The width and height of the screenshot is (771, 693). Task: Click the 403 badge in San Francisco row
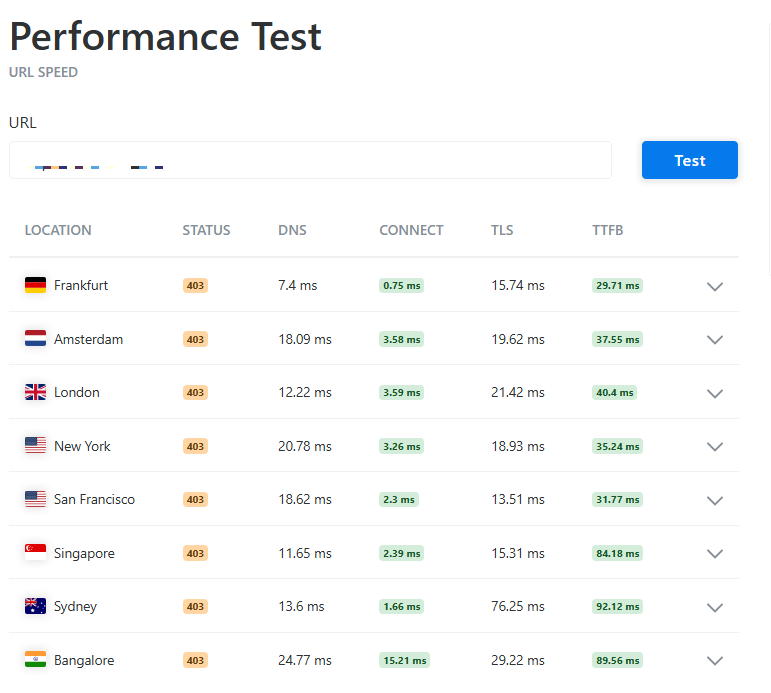(x=195, y=500)
